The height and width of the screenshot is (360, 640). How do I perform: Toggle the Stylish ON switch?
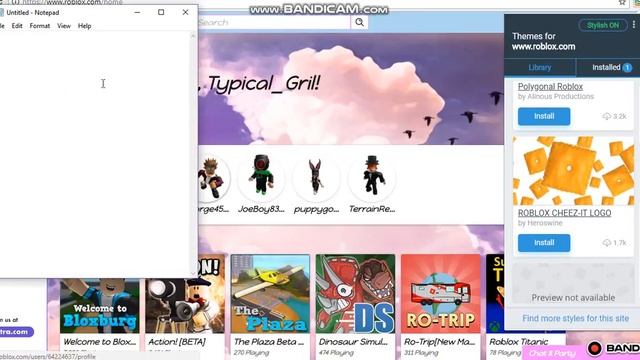pyautogui.click(x=603, y=25)
